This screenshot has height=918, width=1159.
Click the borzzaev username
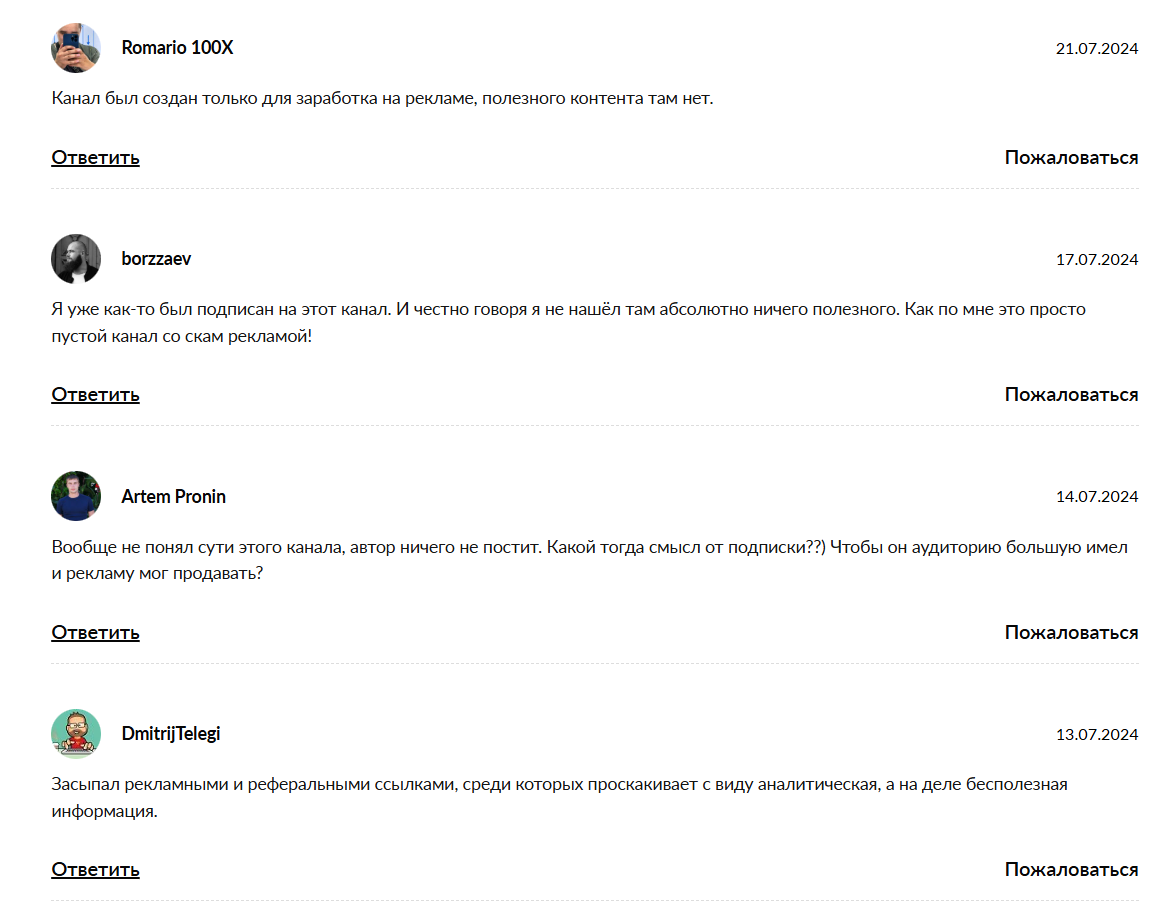pyautogui.click(x=156, y=259)
